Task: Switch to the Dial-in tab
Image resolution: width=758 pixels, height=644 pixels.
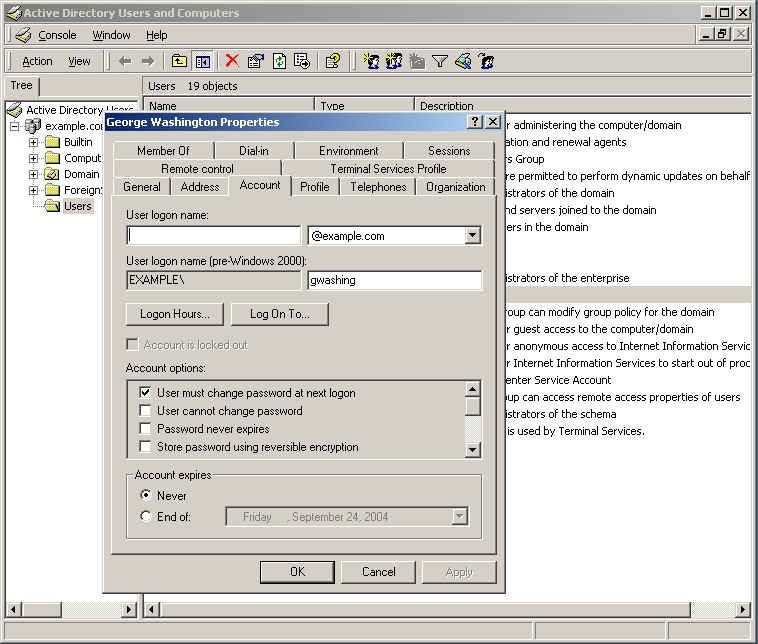Action: click(254, 151)
